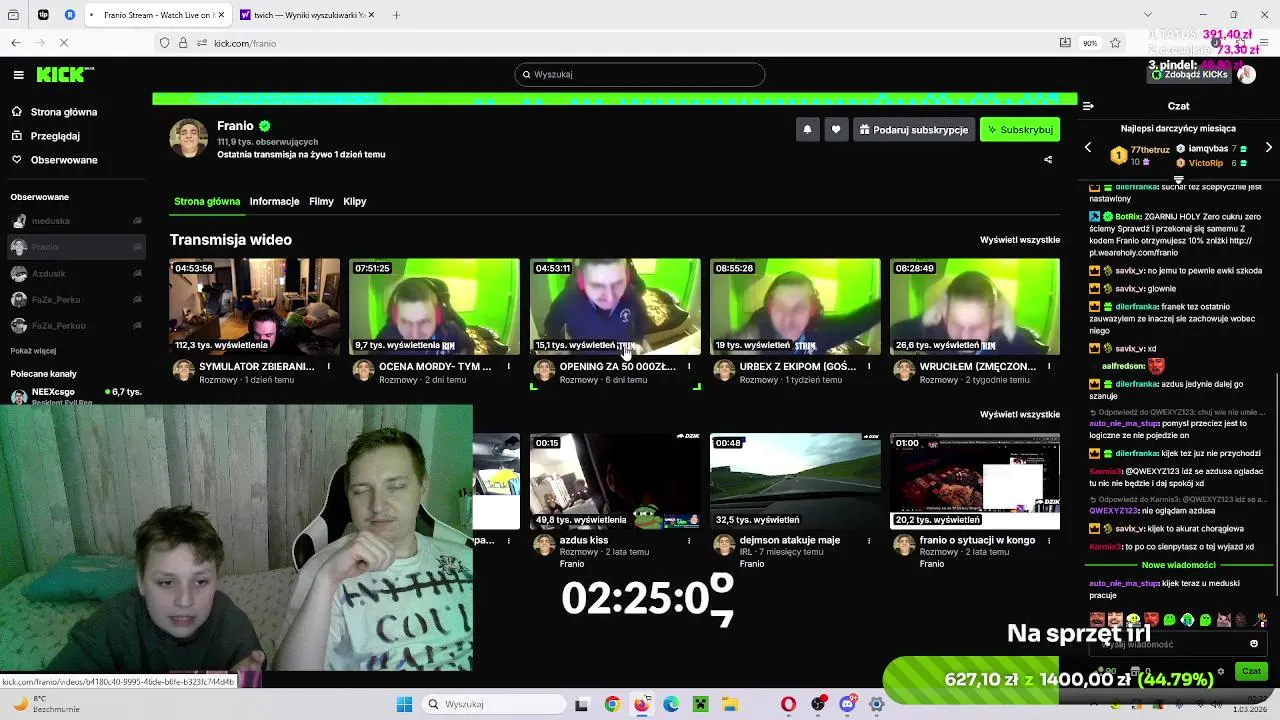Click Zdobądź KICKs button
The height and width of the screenshot is (720, 1280).
coord(1190,75)
